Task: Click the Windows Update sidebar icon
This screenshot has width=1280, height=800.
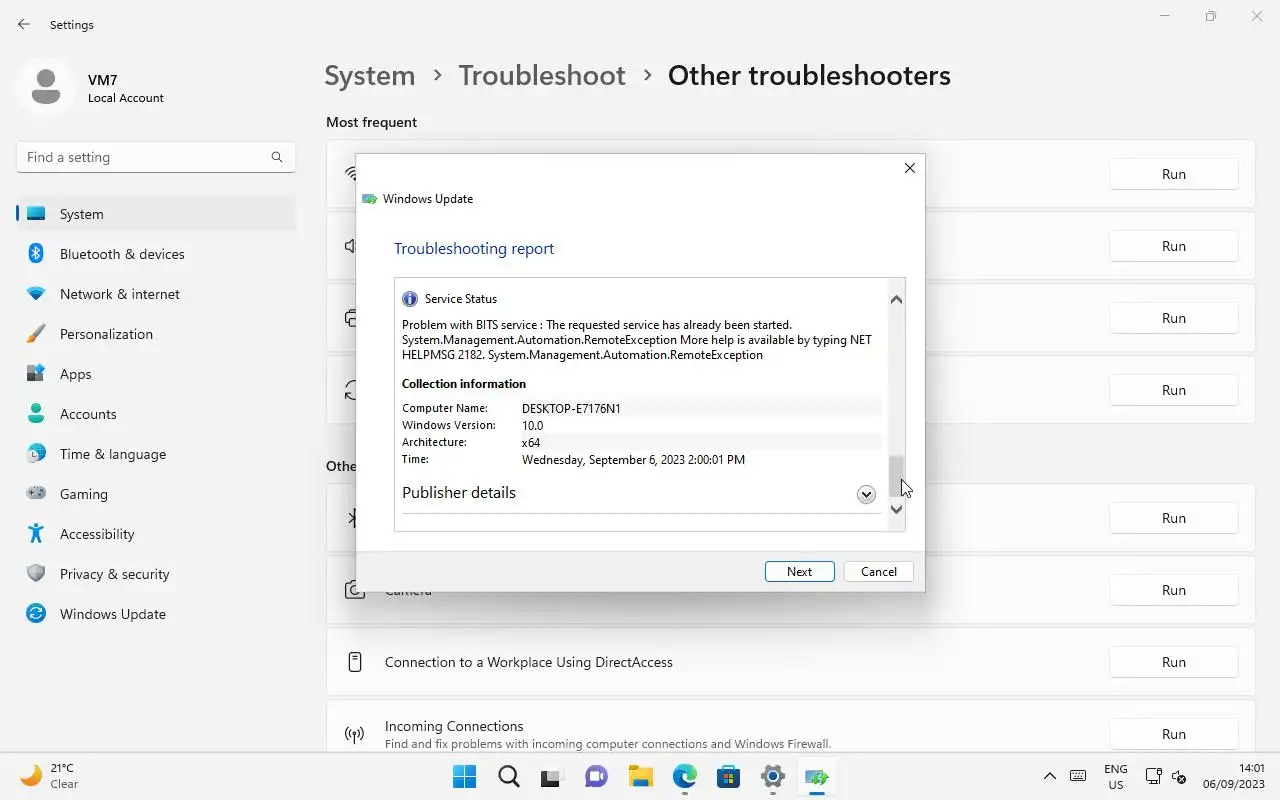Action: (36, 614)
